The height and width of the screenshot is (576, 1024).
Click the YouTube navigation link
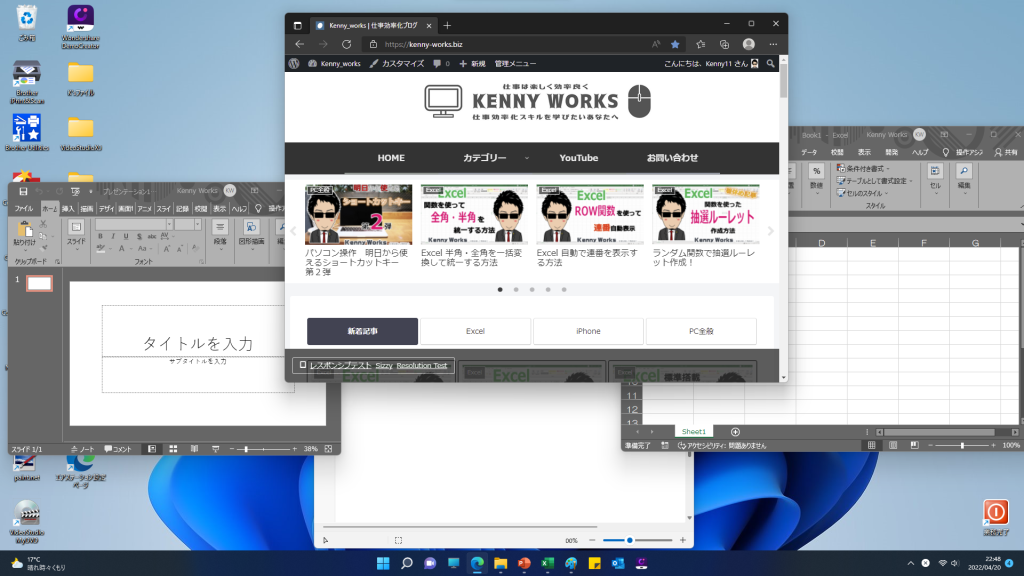pos(578,158)
